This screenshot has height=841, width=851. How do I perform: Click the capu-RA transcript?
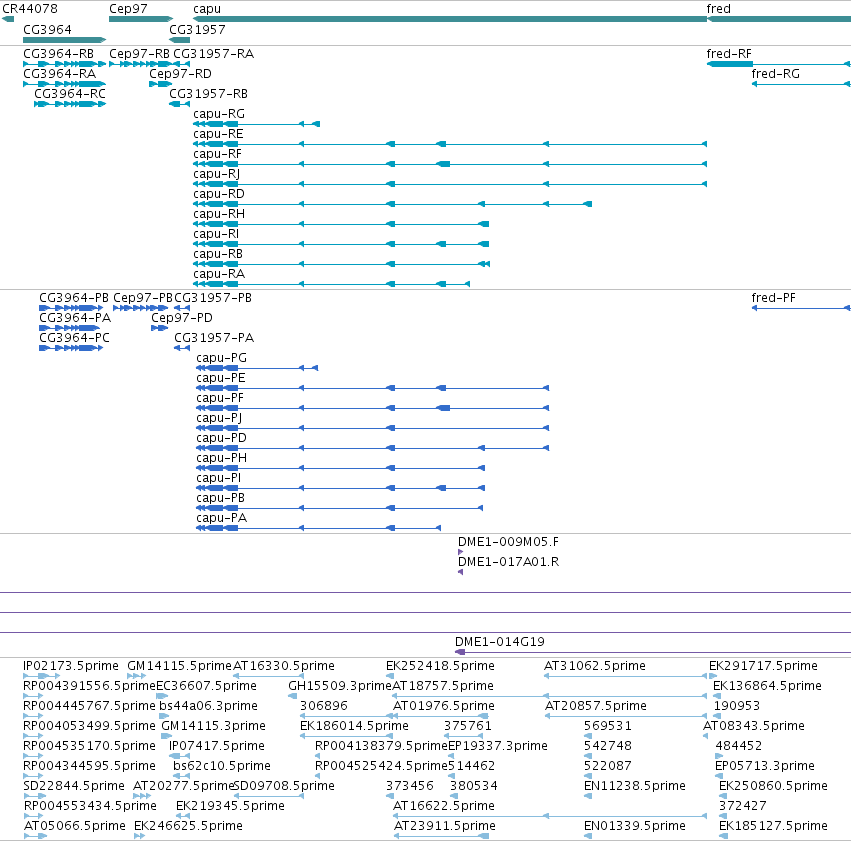tap(332, 284)
